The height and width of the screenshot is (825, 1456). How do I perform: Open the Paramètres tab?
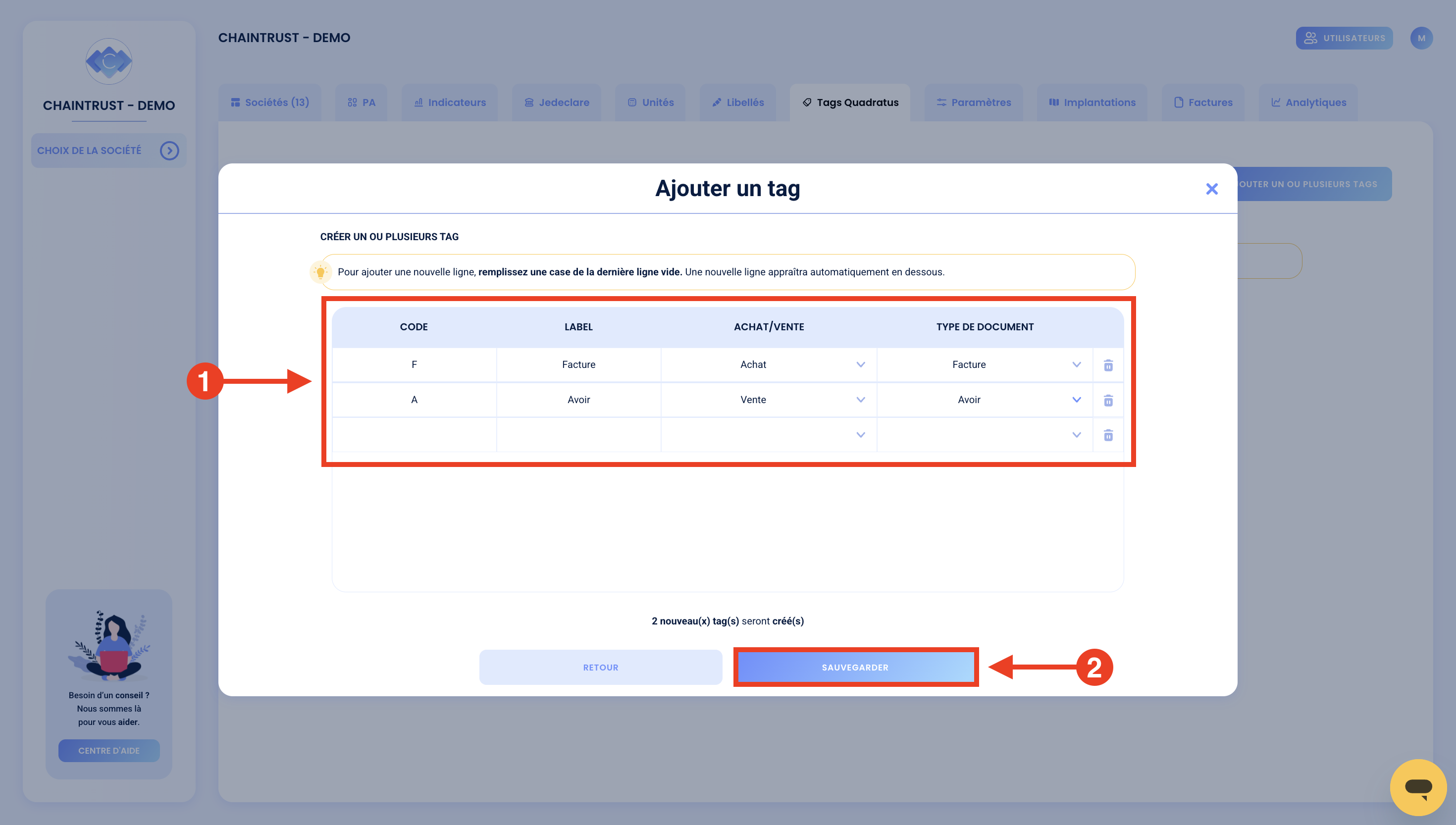(x=973, y=103)
